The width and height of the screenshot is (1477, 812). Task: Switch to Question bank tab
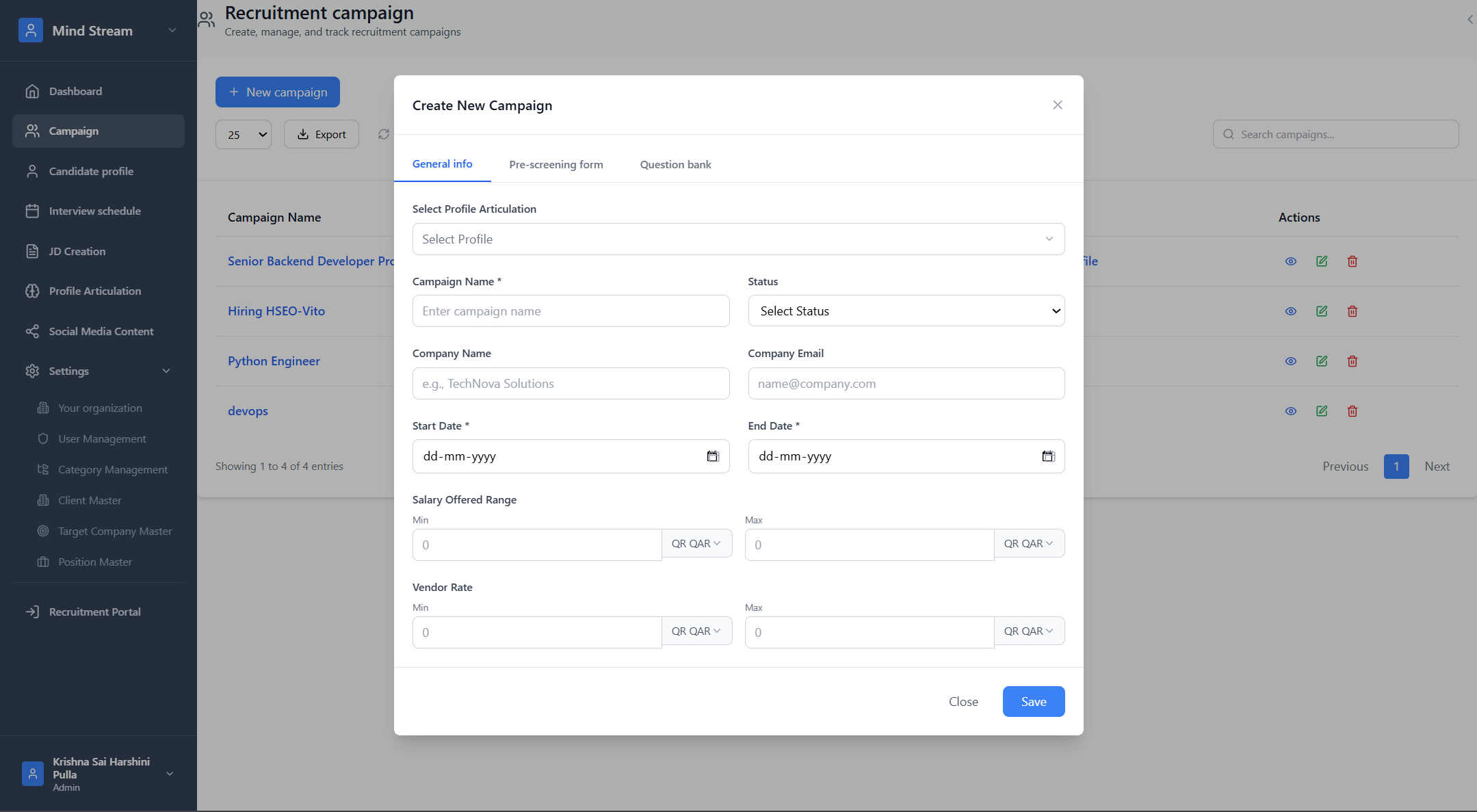pos(675,164)
